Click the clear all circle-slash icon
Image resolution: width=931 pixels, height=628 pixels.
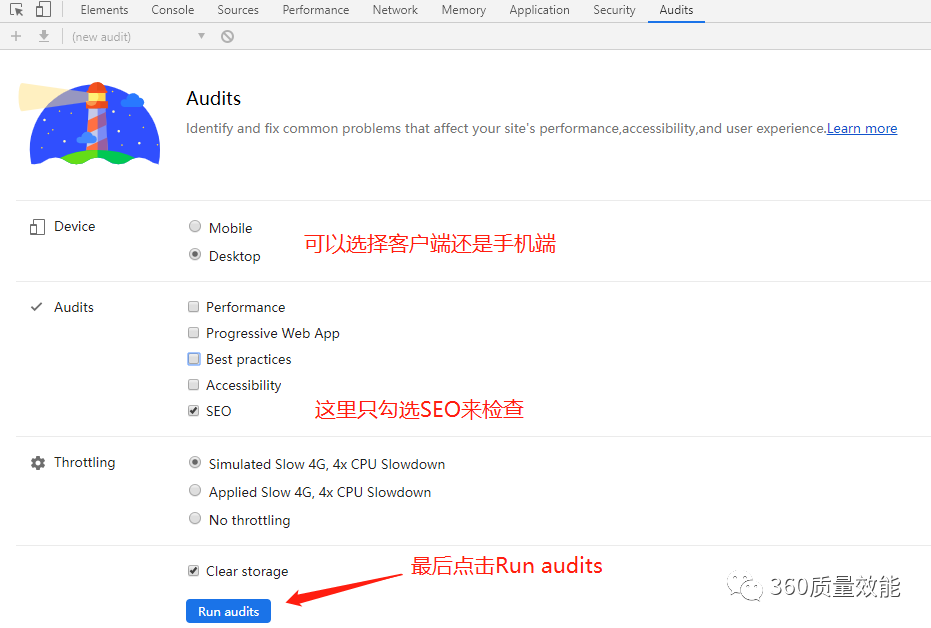[x=227, y=37]
